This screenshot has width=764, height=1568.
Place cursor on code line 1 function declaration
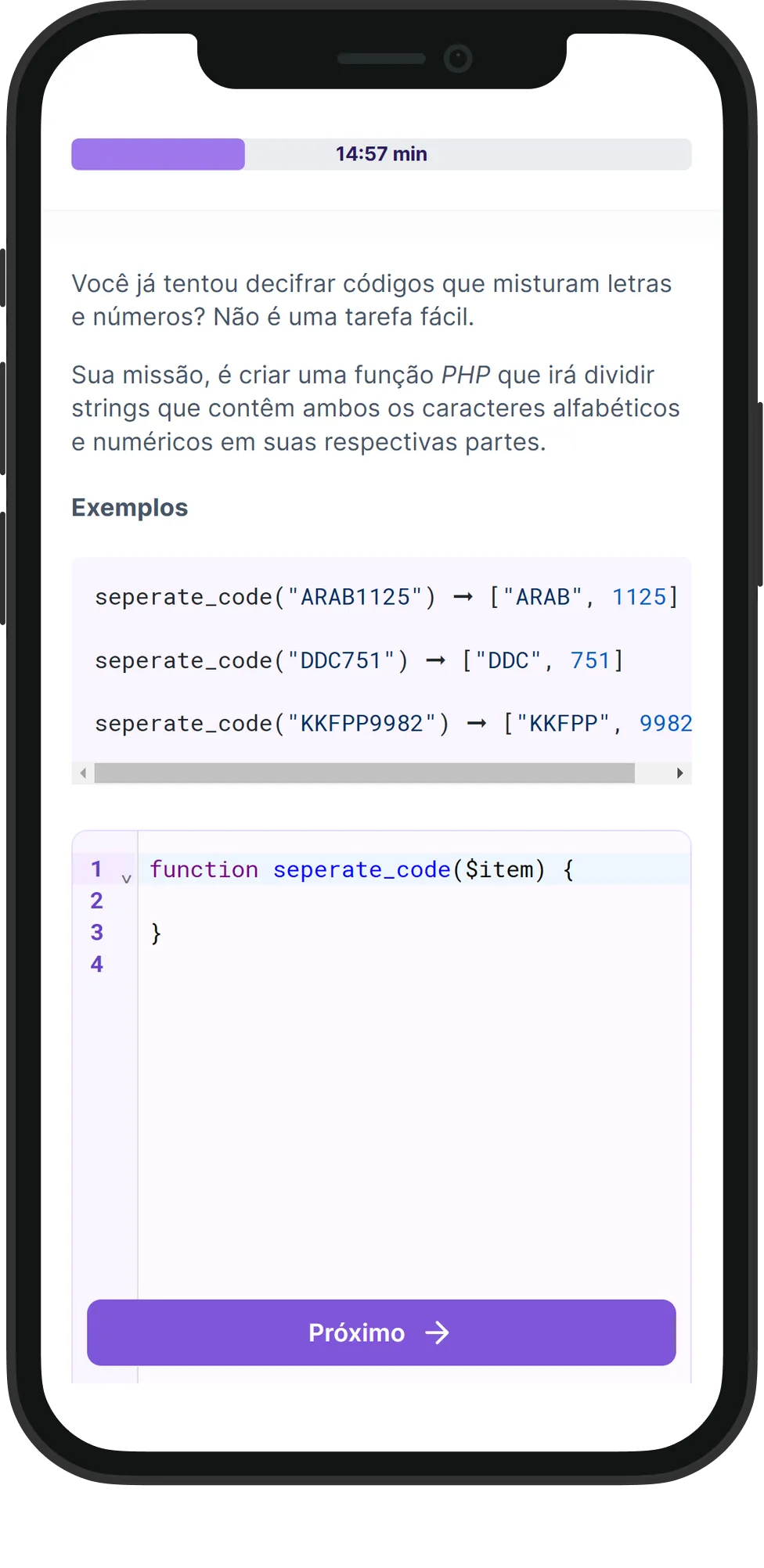(x=362, y=869)
